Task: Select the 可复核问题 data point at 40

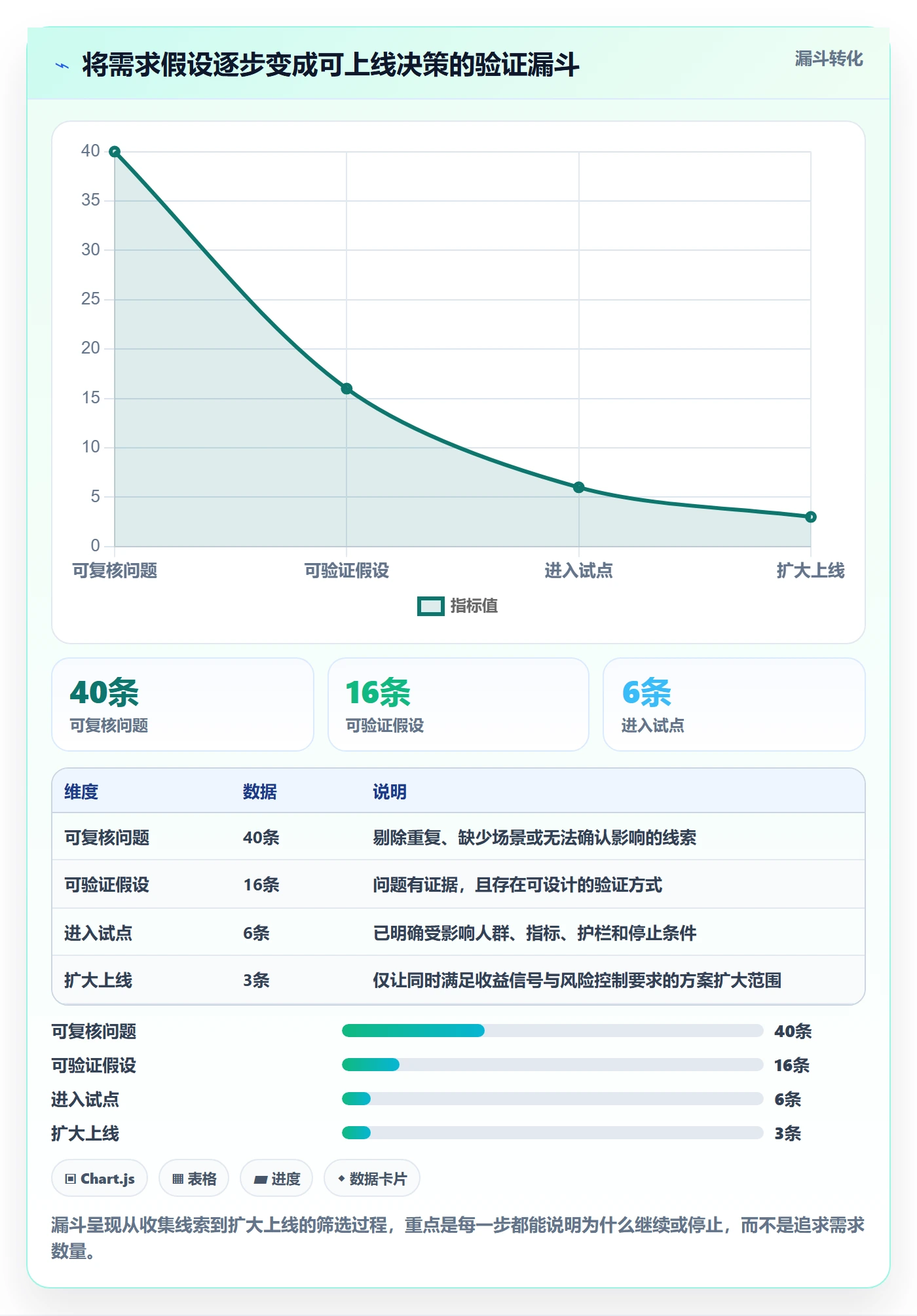Action: tap(115, 152)
